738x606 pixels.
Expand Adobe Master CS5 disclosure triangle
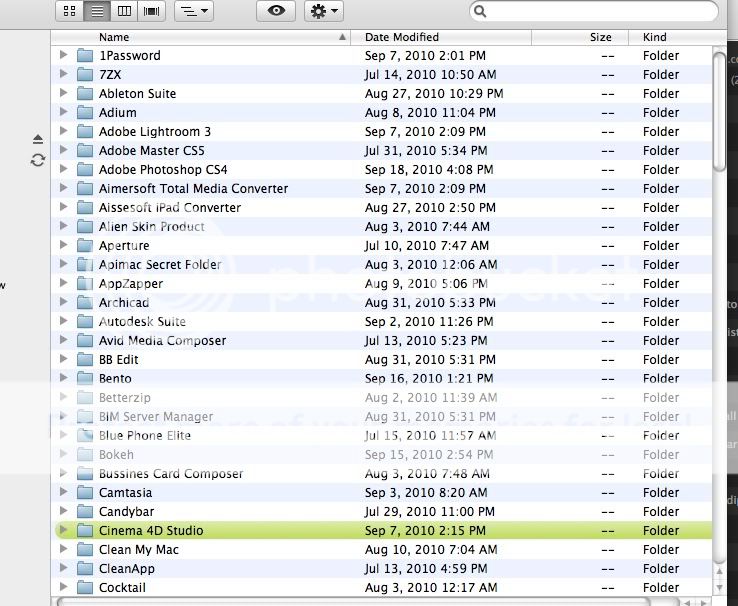63,150
